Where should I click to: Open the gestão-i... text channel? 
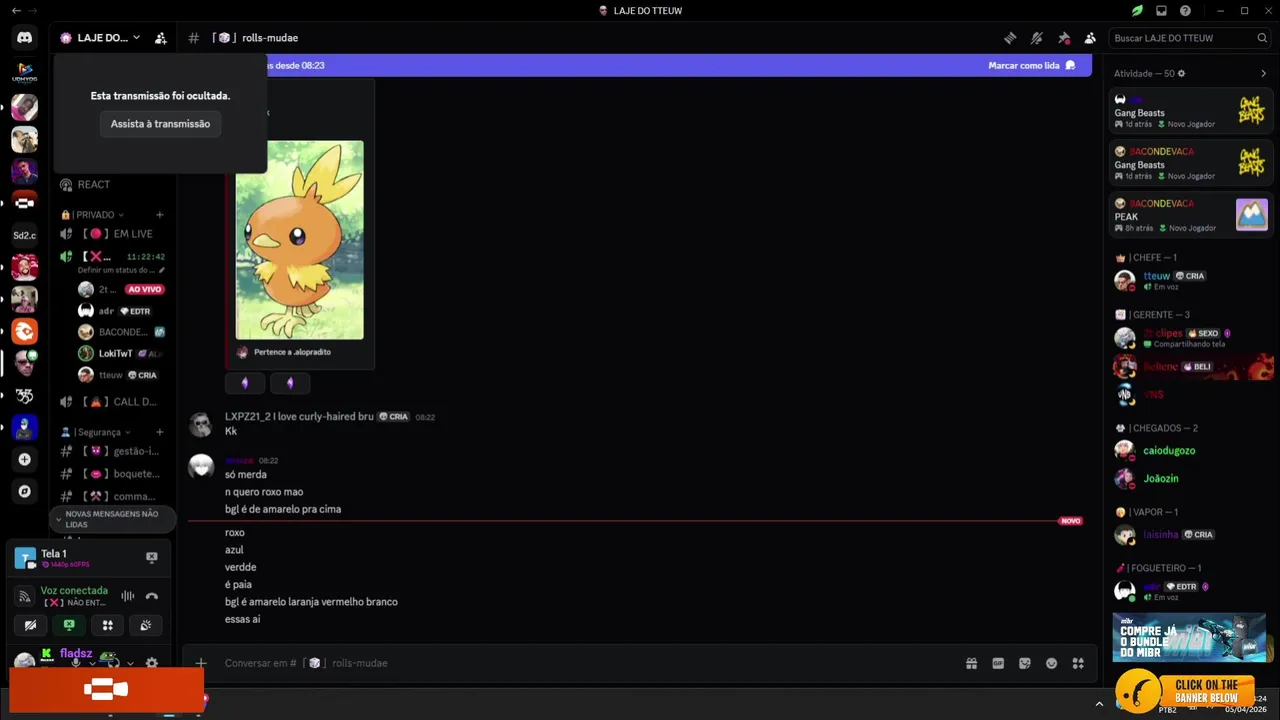(110, 451)
